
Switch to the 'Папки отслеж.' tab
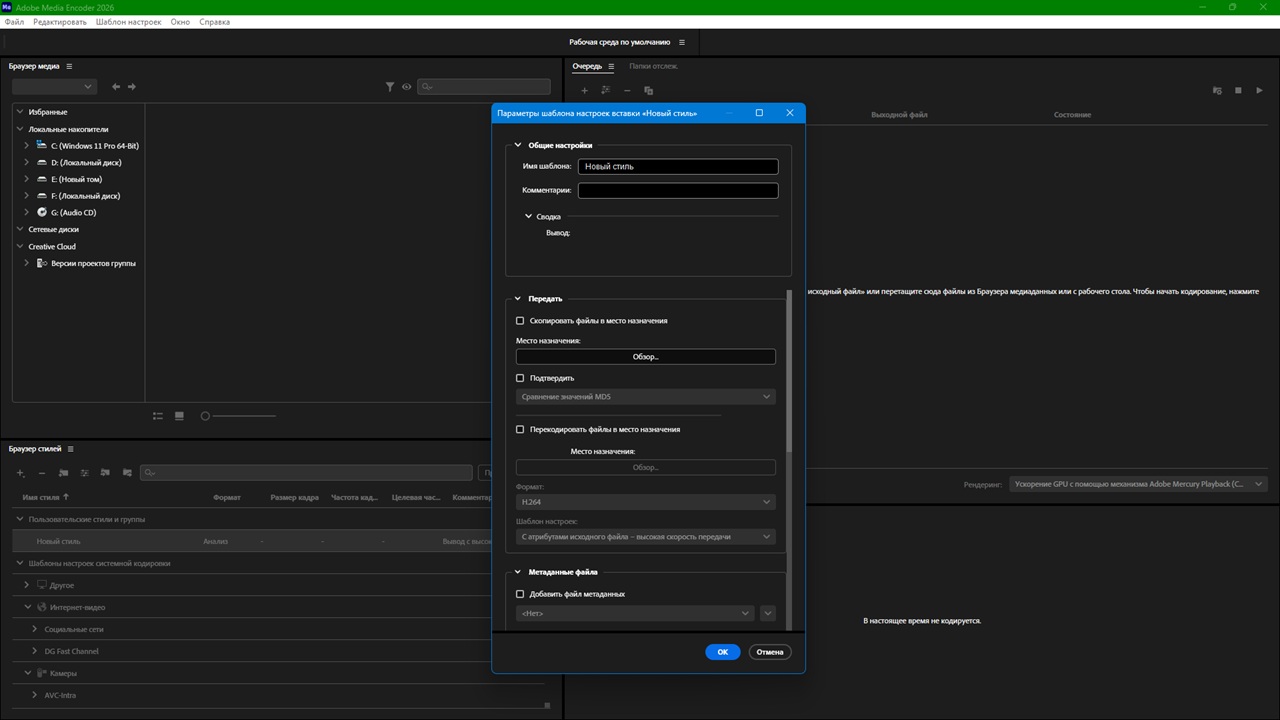tap(653, 66)
